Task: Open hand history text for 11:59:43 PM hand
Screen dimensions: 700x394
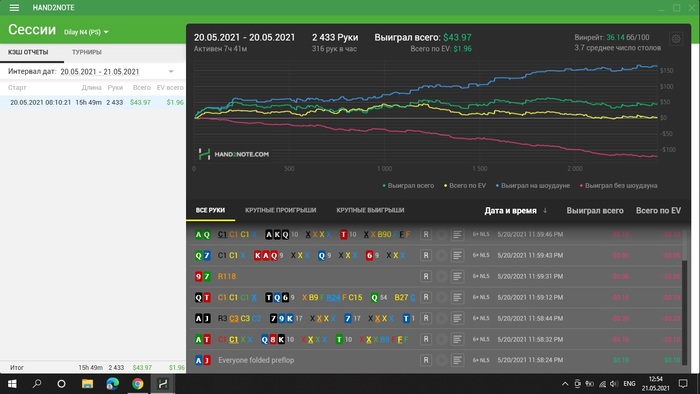Action: point(457,255)
